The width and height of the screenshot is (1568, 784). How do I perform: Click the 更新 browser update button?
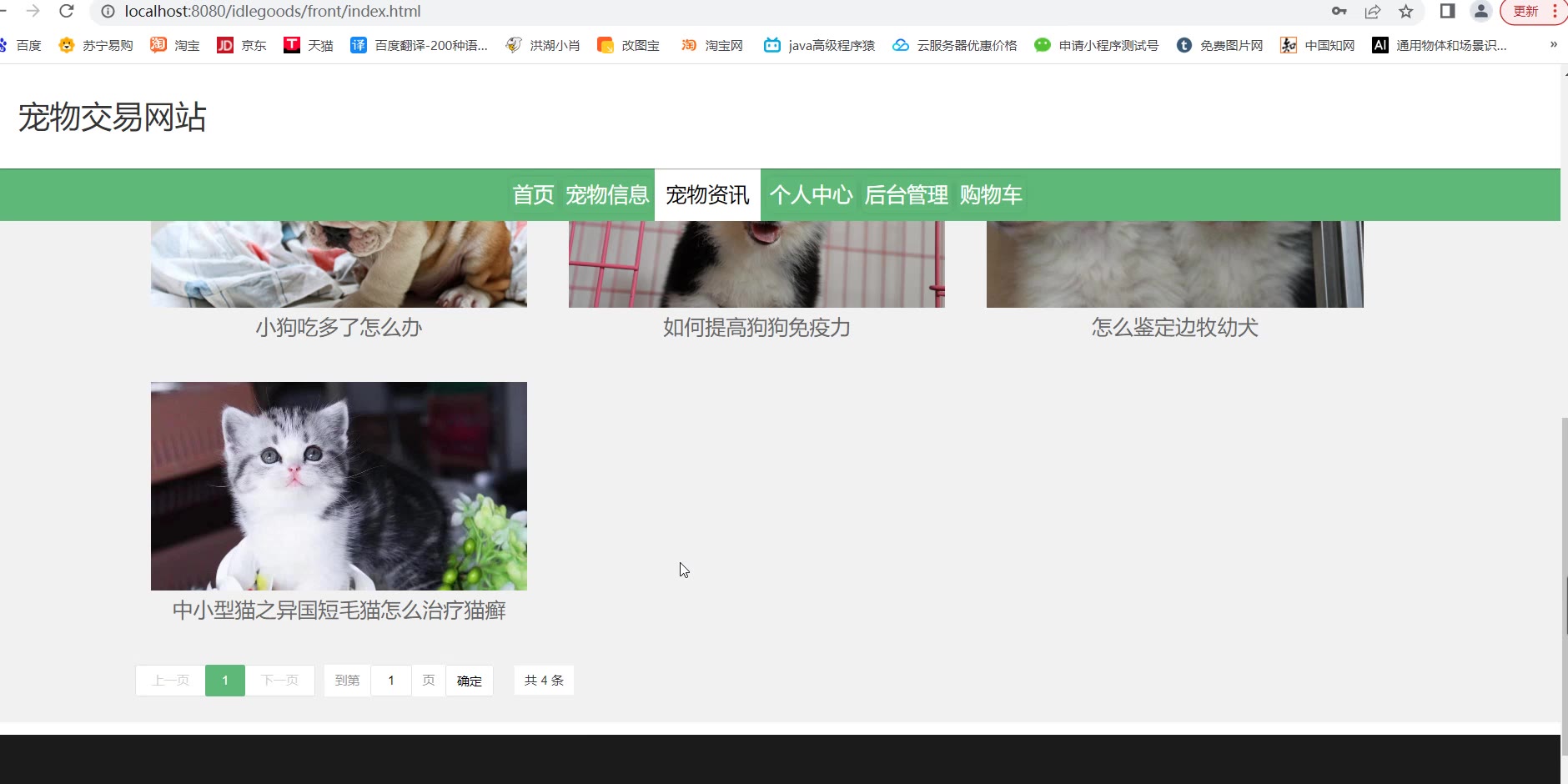click(1525, 11)
